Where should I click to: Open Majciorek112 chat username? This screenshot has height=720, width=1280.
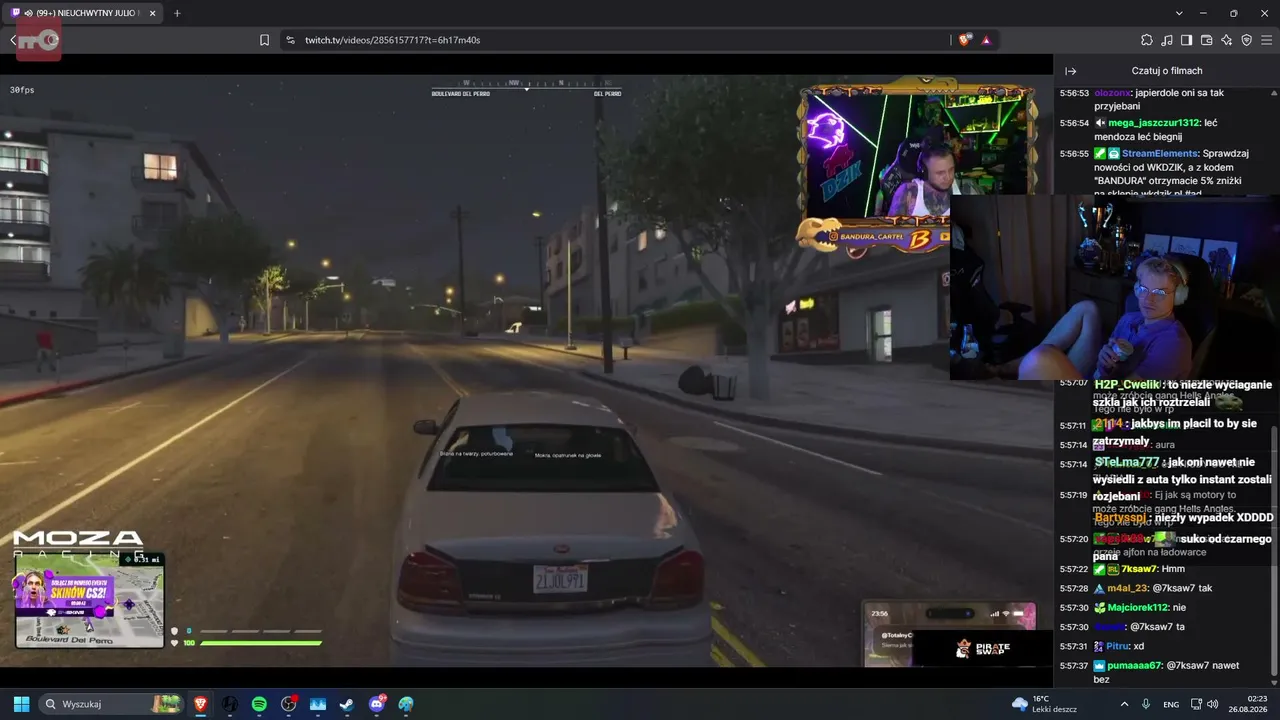pos(1138,608)
